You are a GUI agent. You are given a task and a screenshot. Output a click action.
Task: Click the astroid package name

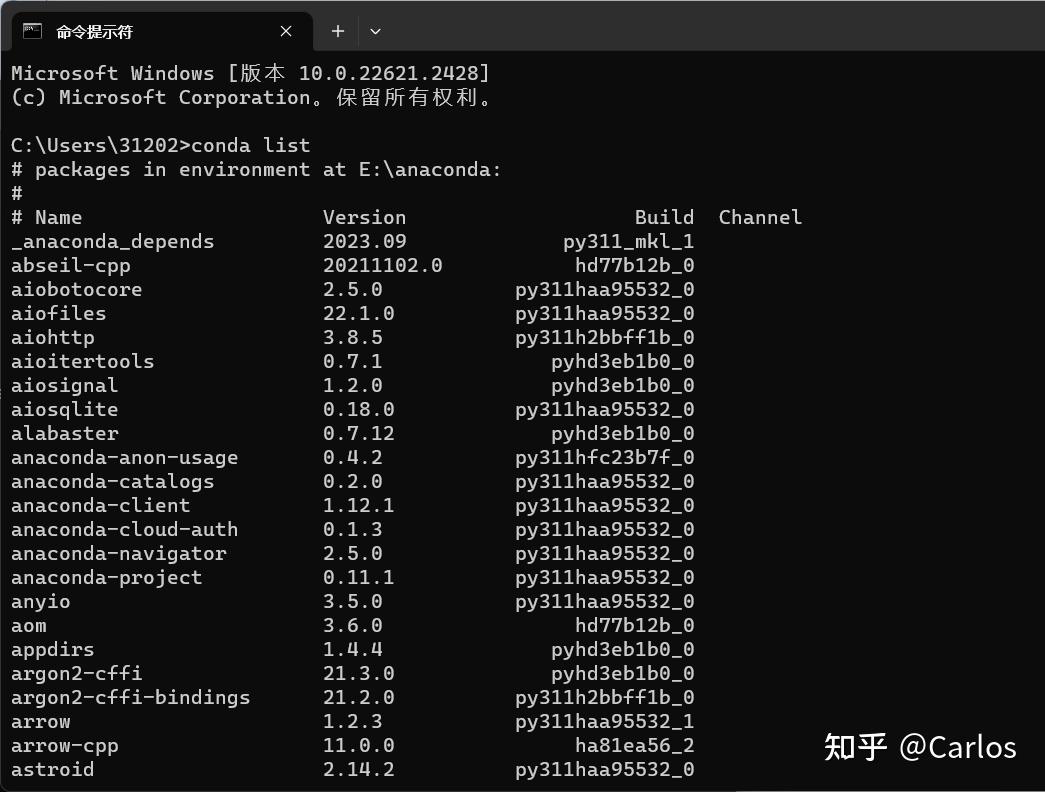coord(53,769)
